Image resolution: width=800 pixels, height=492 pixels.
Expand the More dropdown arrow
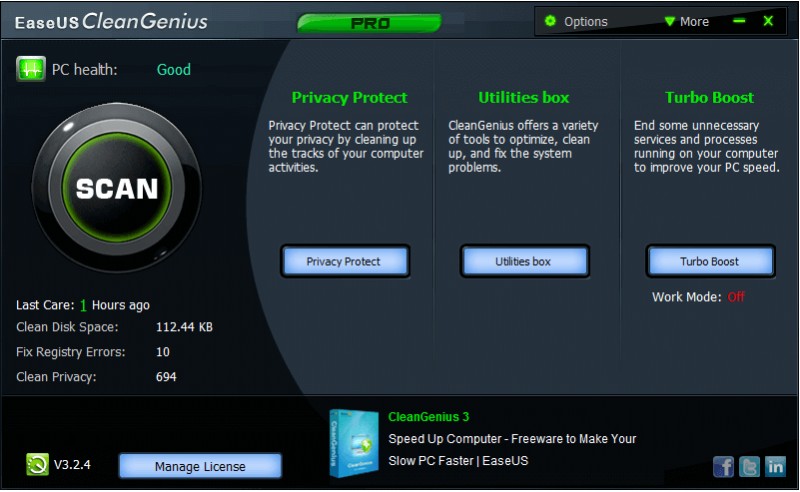[x=686, y=21]
